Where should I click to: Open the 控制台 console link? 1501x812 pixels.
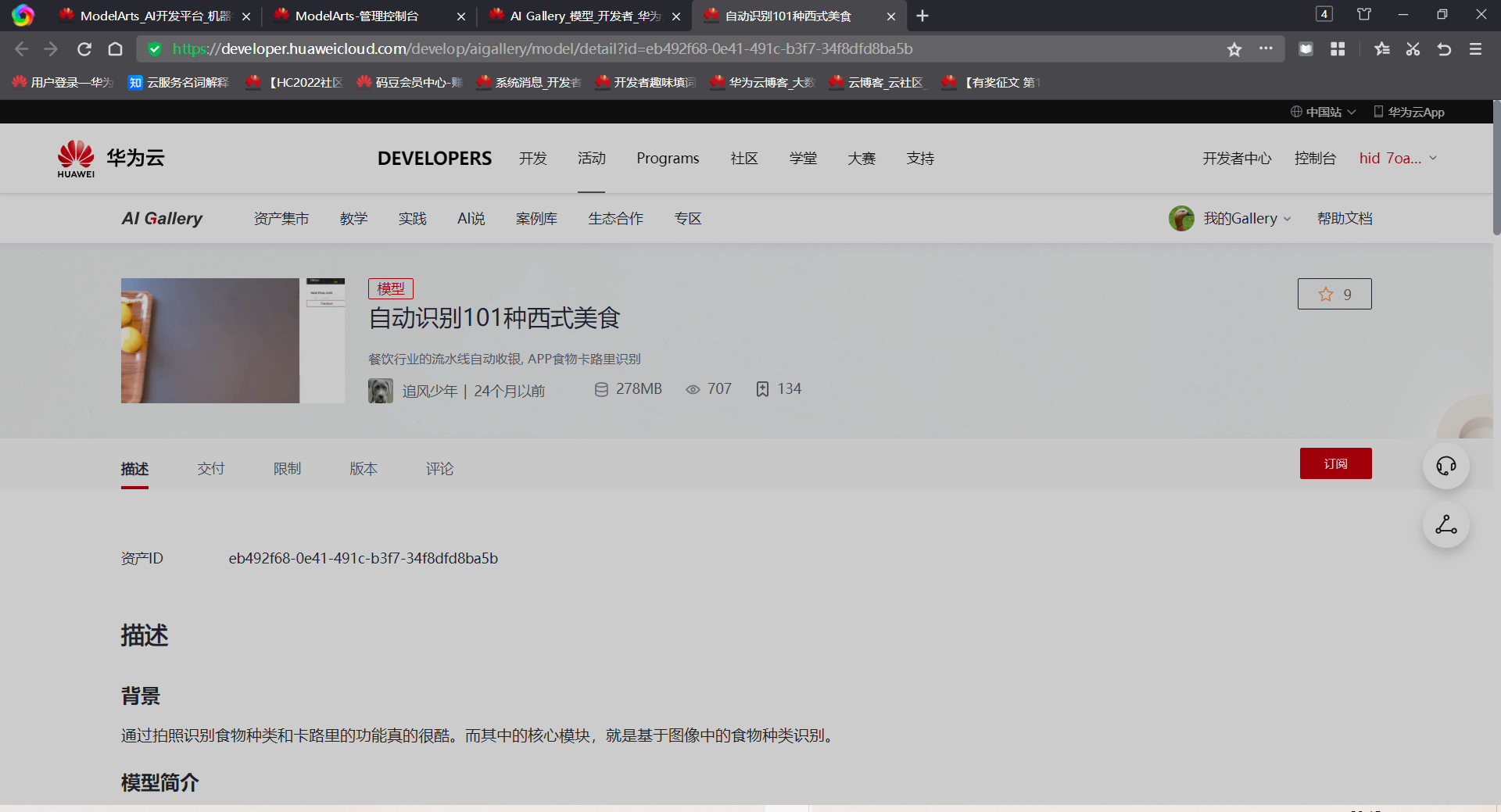coord(1315,159)
